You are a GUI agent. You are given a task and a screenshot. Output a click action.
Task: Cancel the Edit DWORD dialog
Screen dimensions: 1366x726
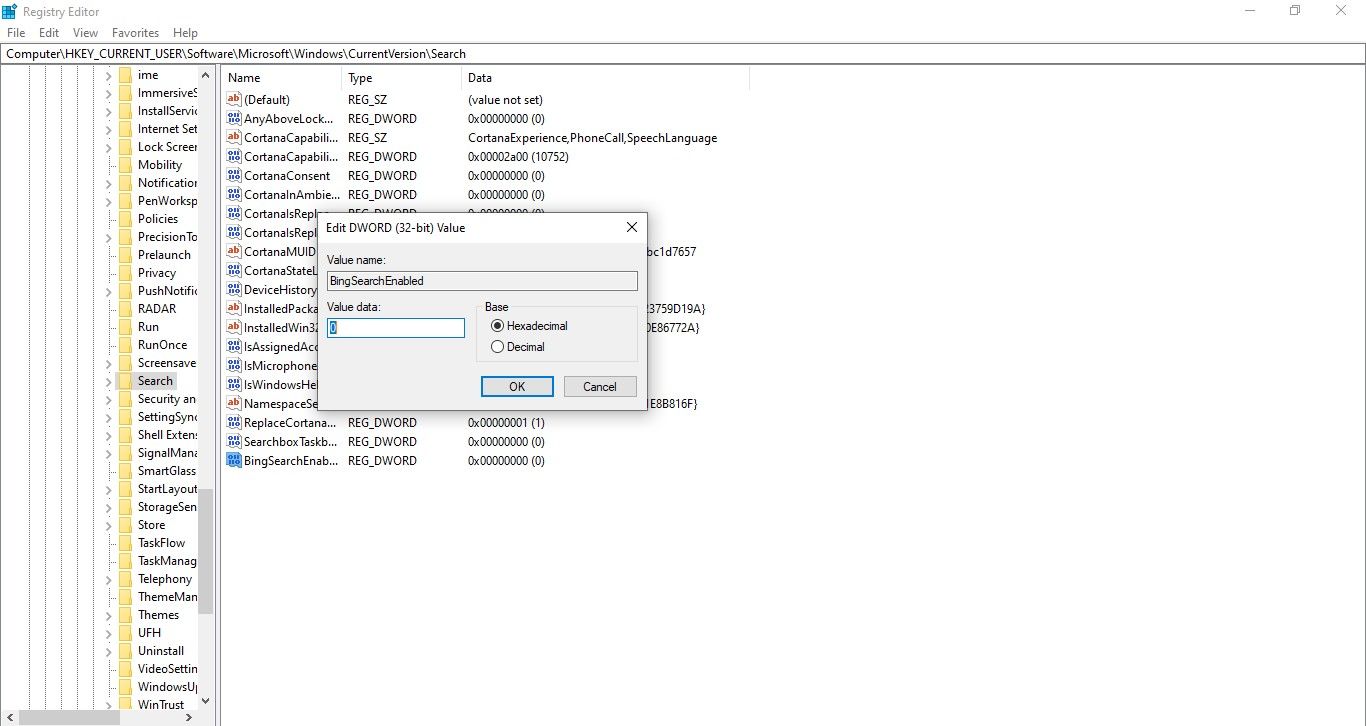600,387
